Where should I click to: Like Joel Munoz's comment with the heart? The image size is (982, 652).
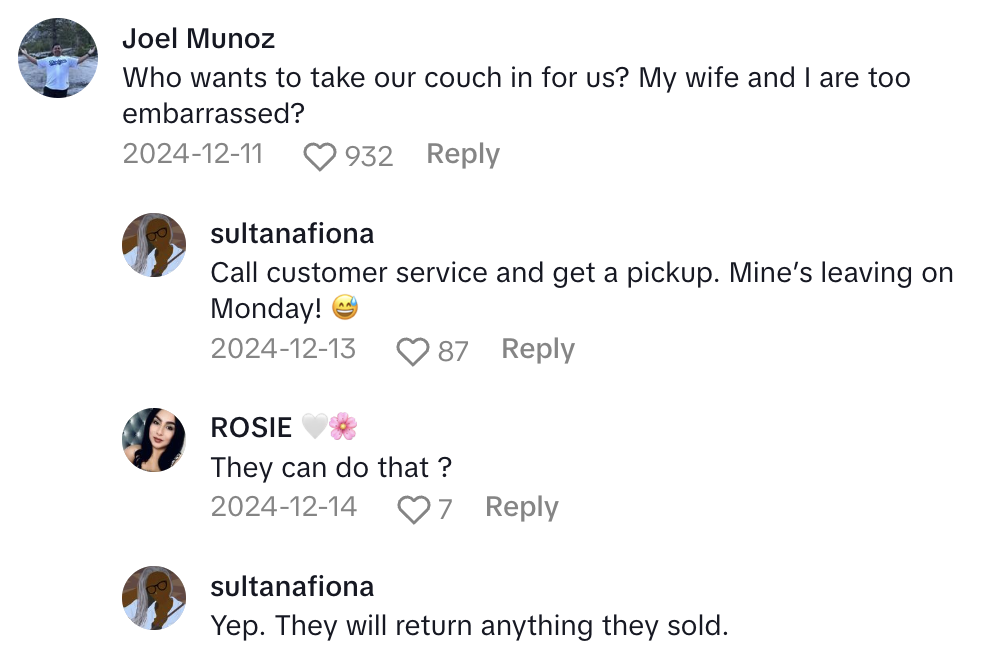point(320,157)
